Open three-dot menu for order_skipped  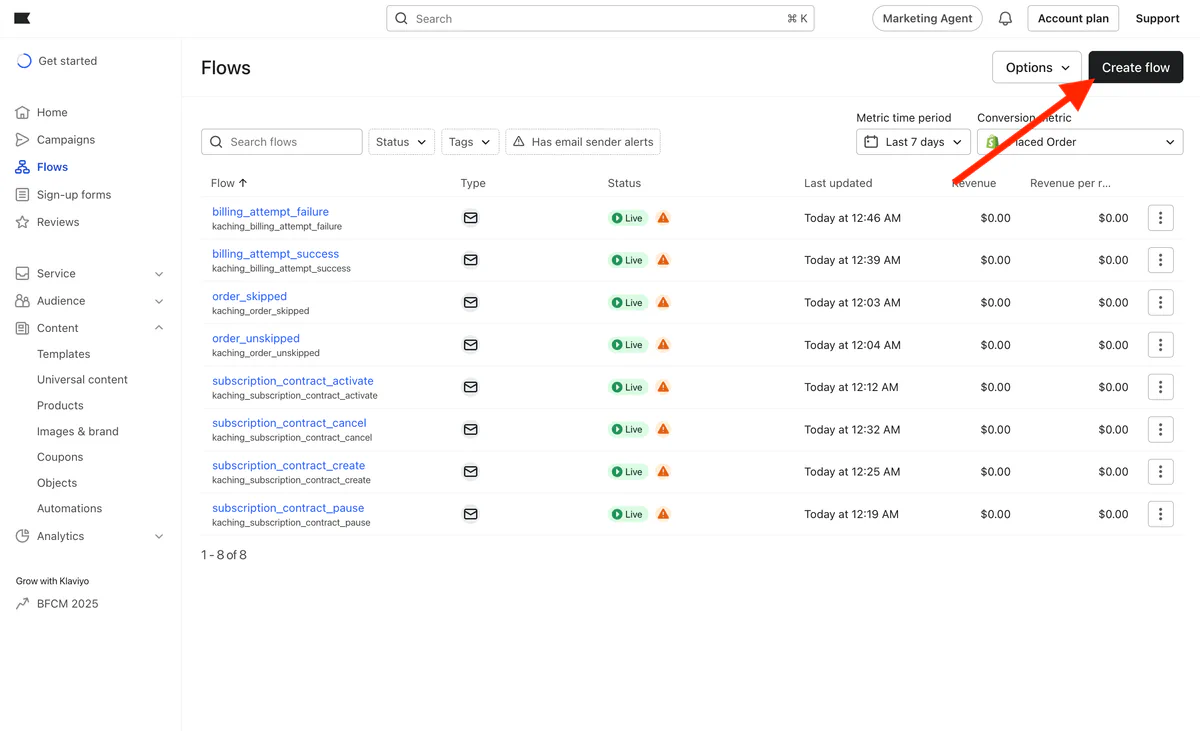(x=1160, y=302)
